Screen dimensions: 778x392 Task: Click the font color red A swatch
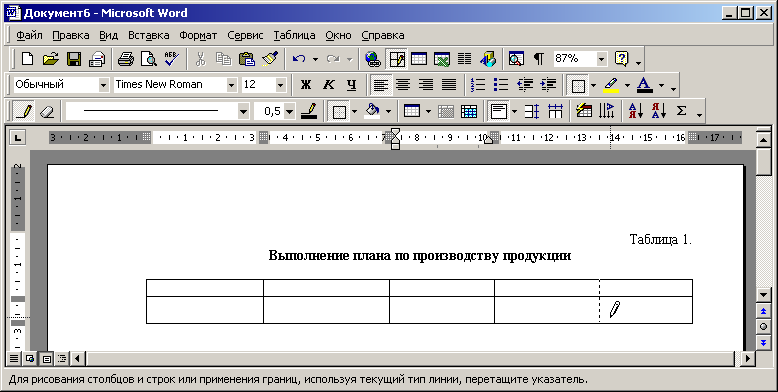[x=645, y=85]
